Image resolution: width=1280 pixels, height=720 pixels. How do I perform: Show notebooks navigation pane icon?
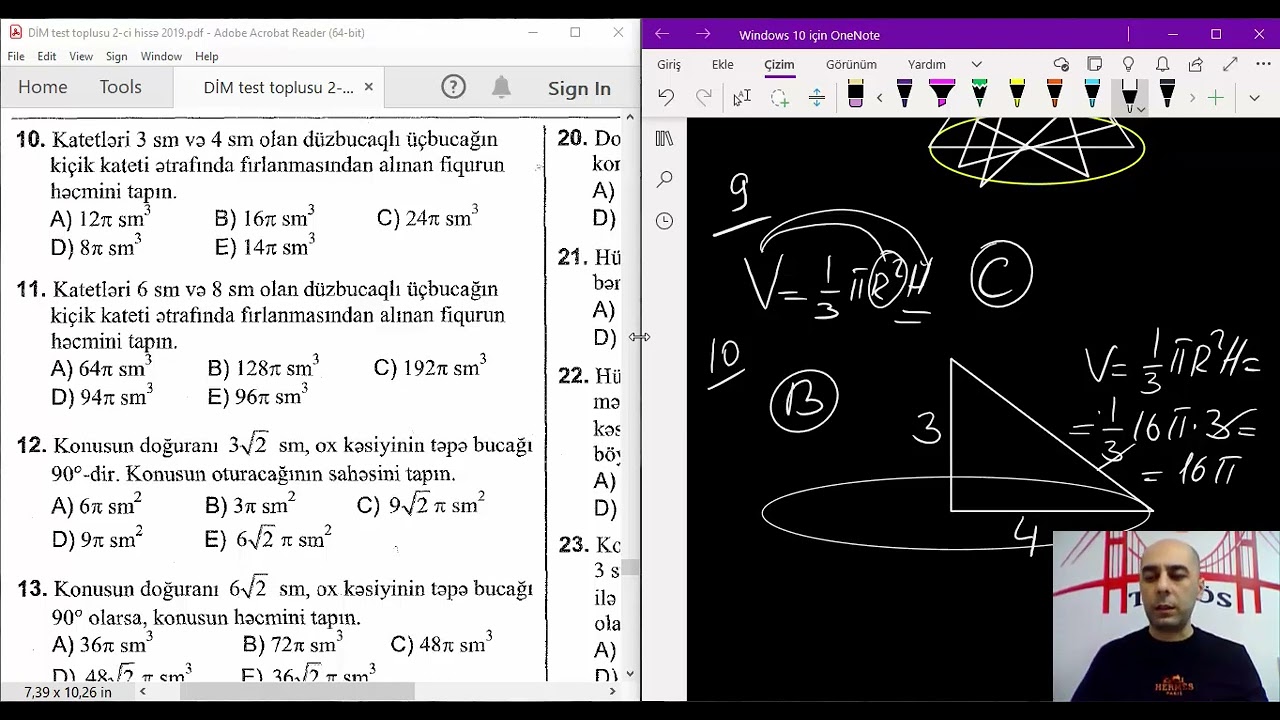point(664,139)
